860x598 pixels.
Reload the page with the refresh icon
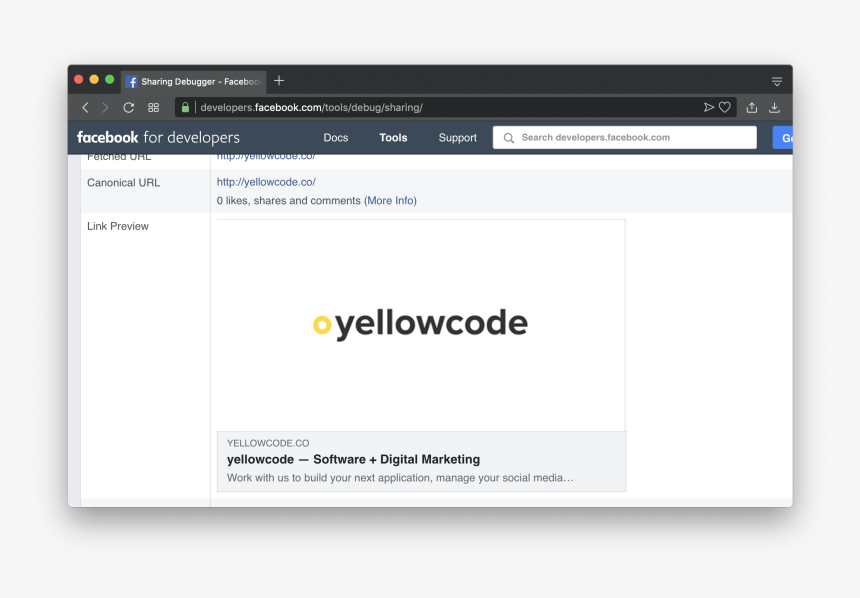(x=129, y=108)
